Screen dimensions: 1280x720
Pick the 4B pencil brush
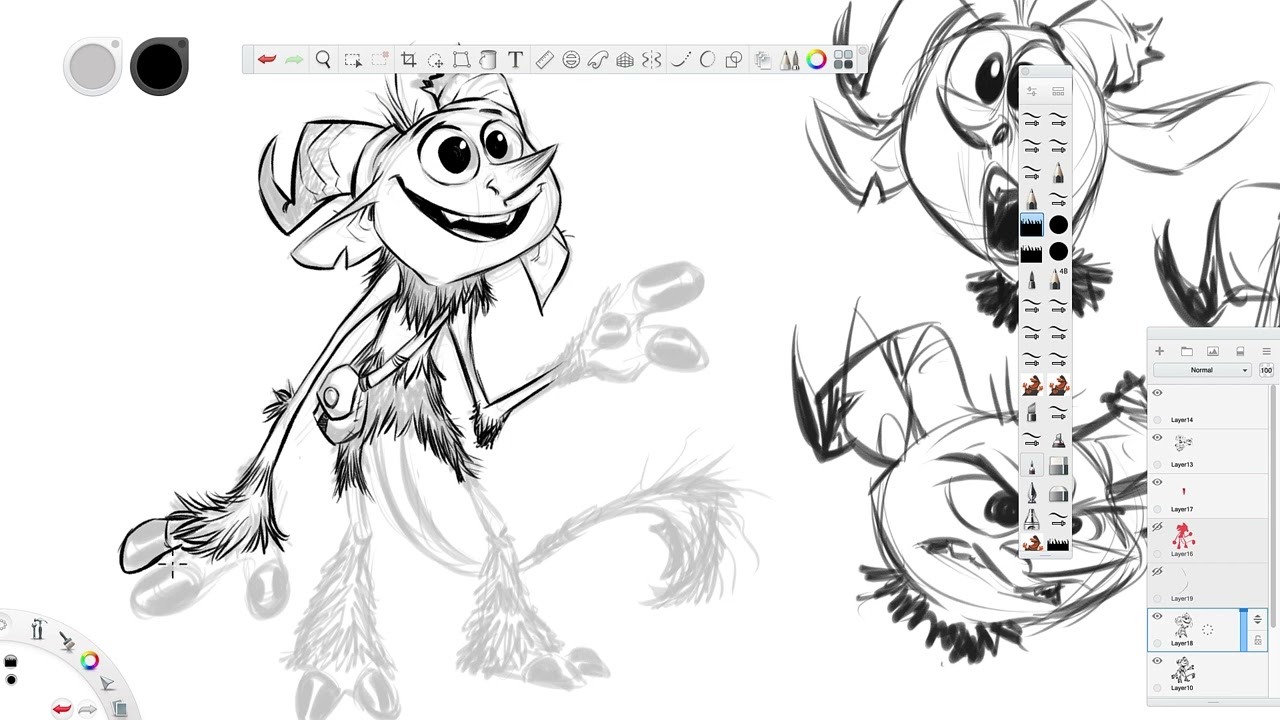[1058, 278]
